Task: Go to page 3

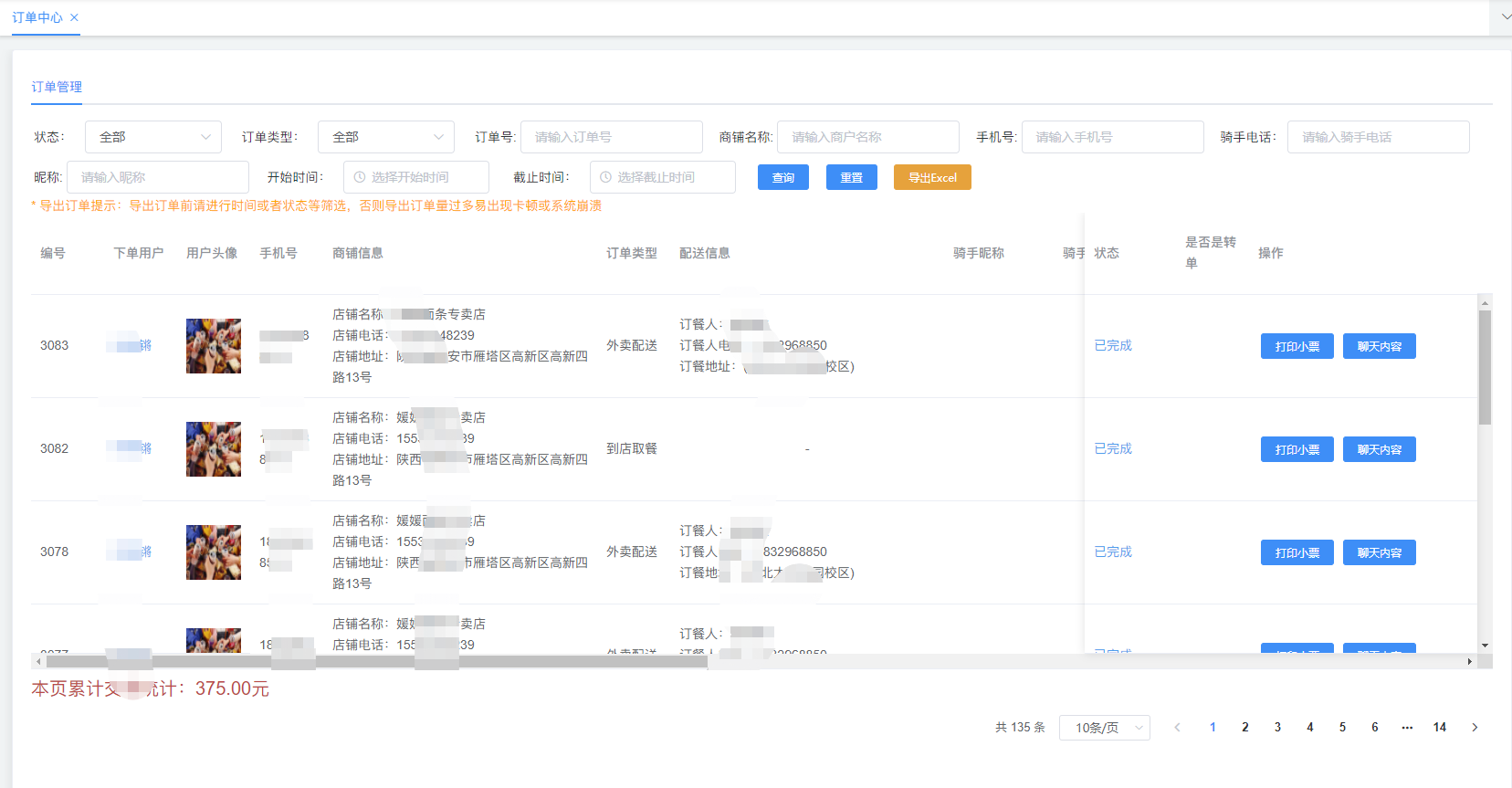Action: tap(1277, 728)
